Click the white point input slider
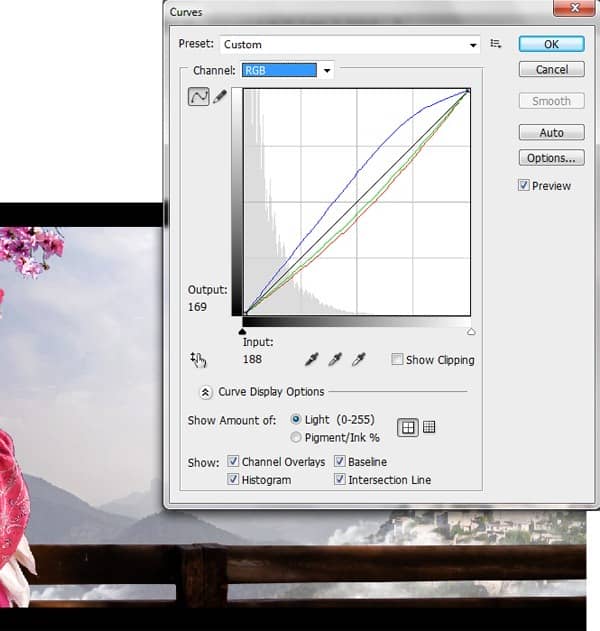Screen dimensions: 600x631 point(471,332)
